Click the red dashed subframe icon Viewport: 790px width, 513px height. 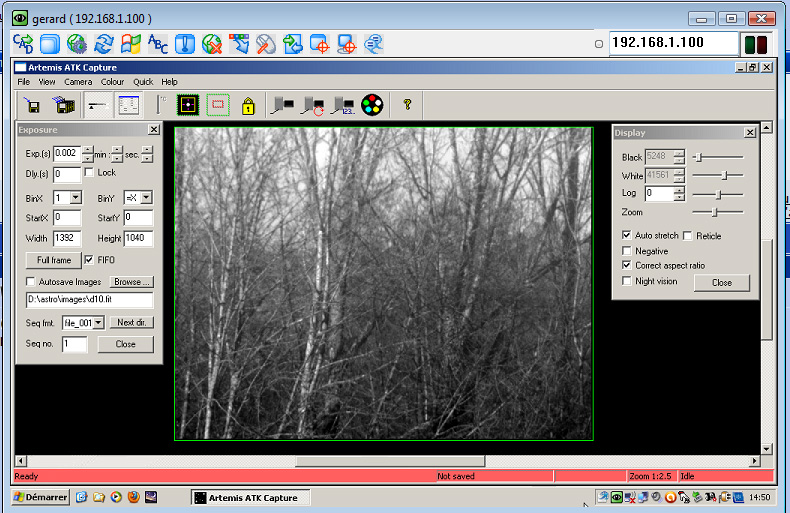218,105
